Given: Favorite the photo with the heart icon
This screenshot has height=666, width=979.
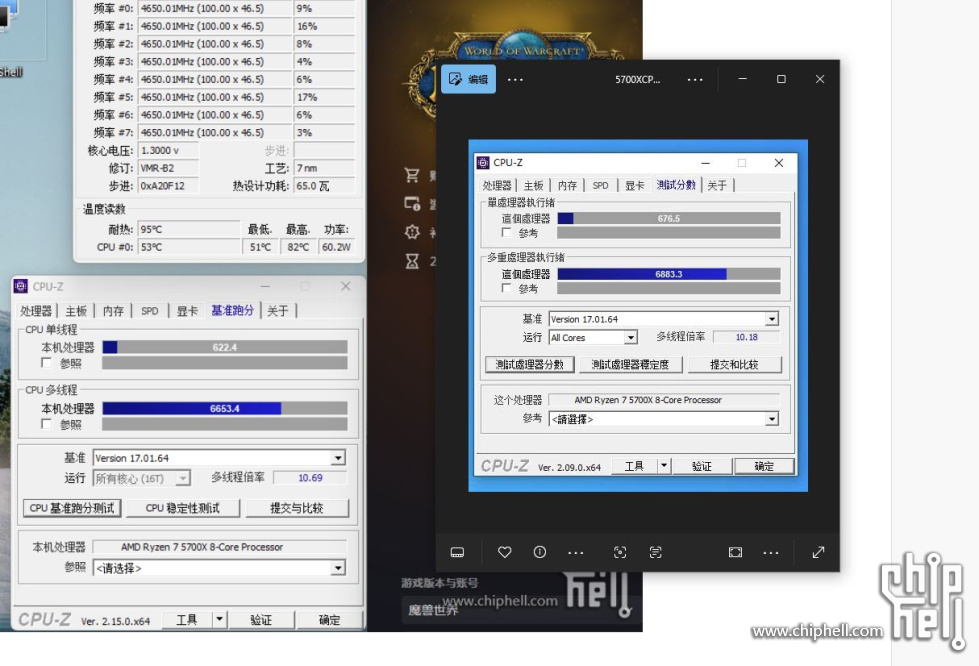Looking at the screenshot, I should click(504, 552).
